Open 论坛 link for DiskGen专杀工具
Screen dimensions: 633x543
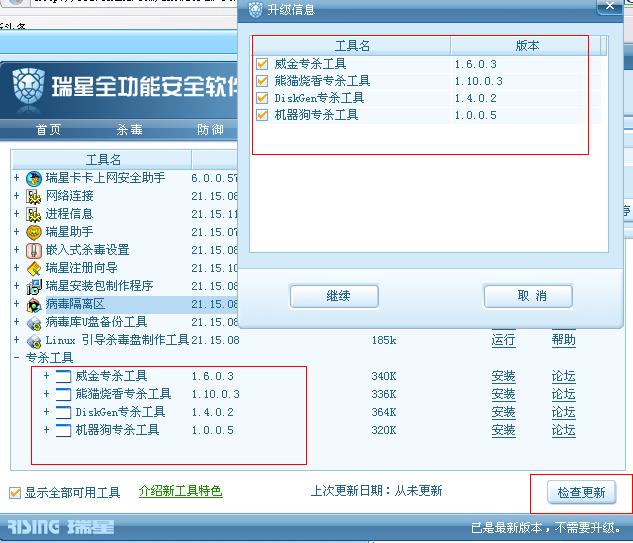coord(564,412)
